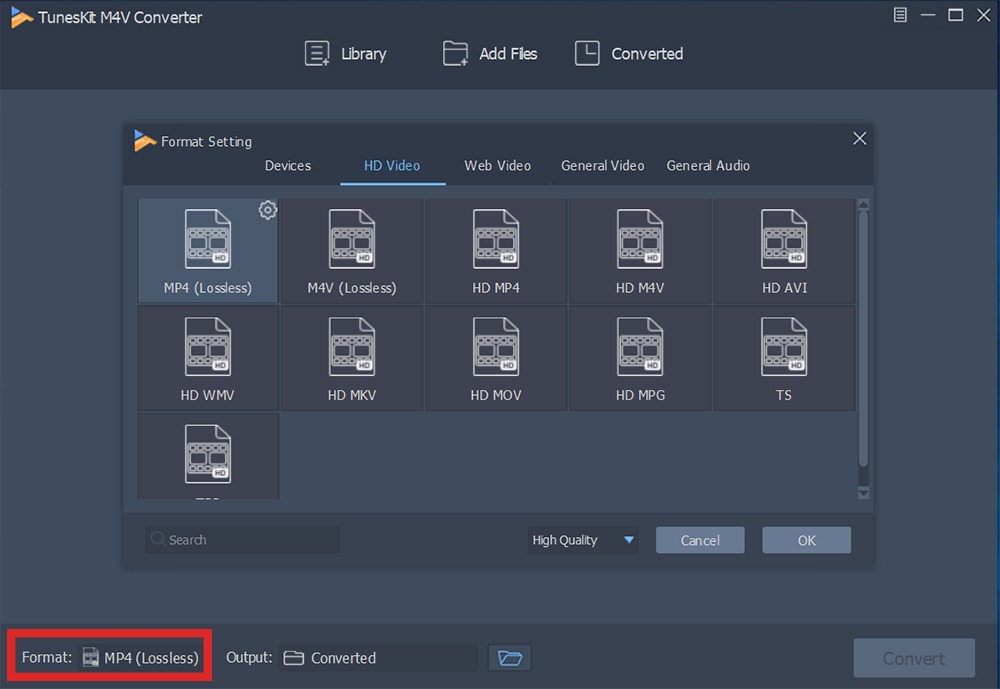
Task: Click the Output Converted path field
Action: point(378,658)
